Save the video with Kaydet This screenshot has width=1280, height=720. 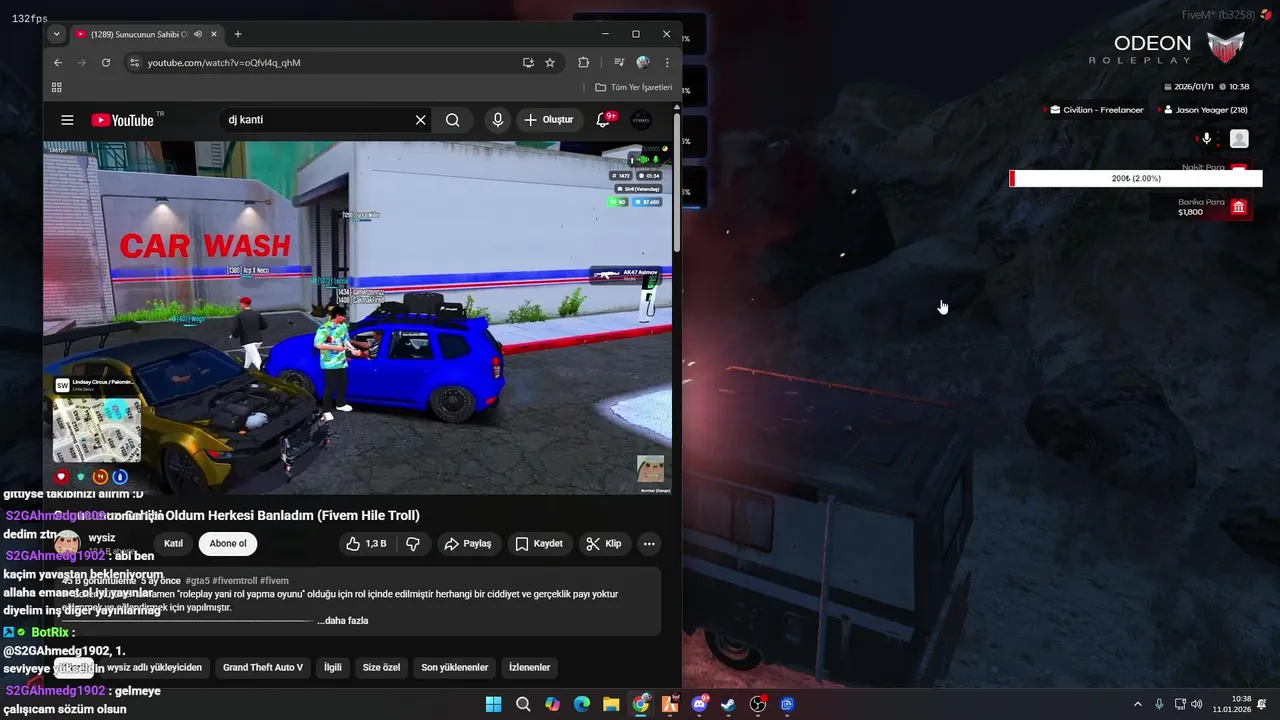pyautogui.click(x=539, y=544)
